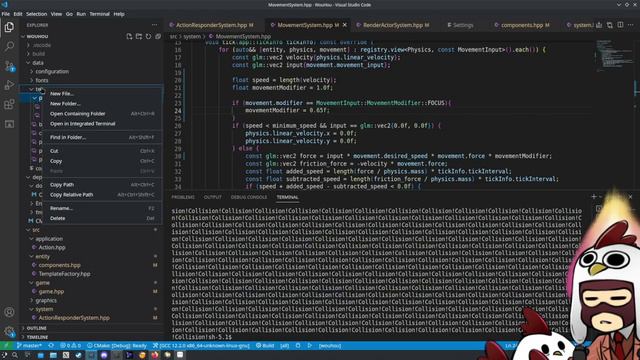Open errors and warnings count in status bar

(x=70, y=345)
